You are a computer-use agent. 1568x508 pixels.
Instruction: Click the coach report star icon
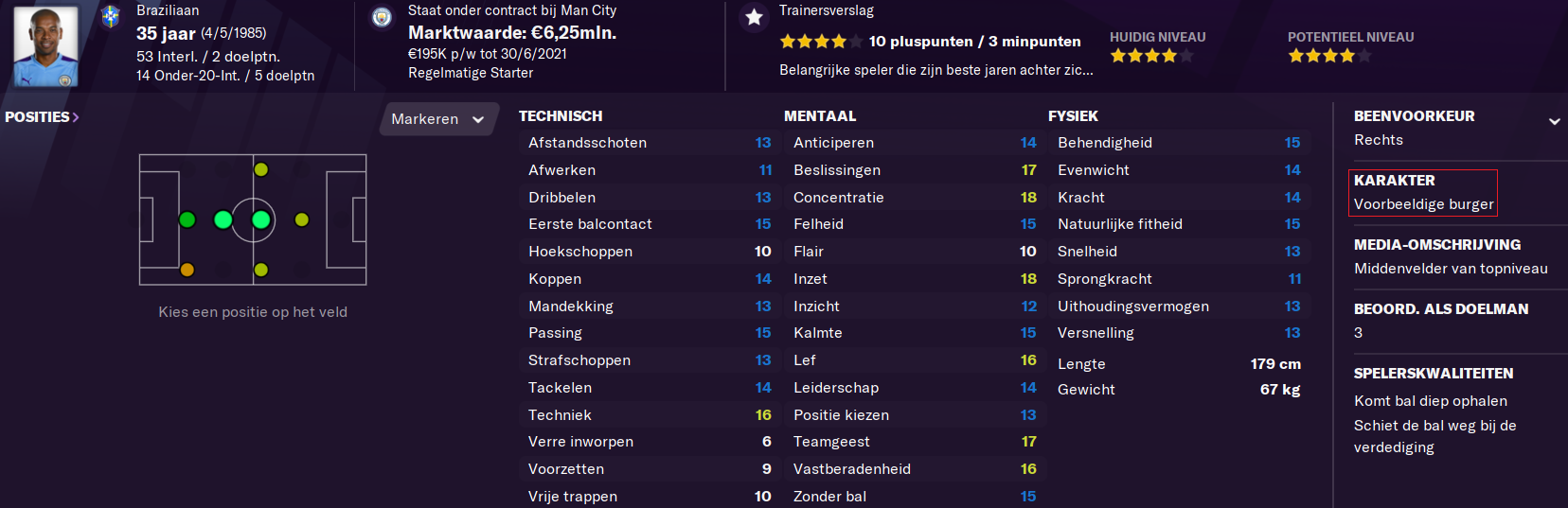pyautogui.click(x=754, y=17)
